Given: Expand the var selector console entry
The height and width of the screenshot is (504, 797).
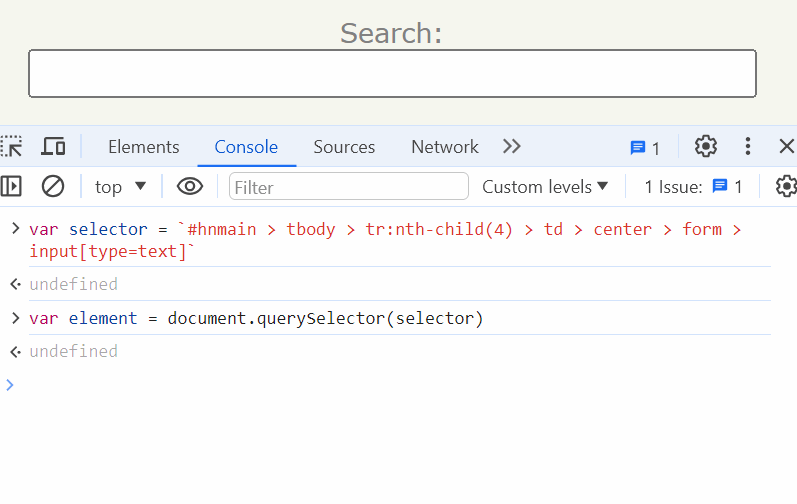Looking at the screenshot, I should [15, 229].
